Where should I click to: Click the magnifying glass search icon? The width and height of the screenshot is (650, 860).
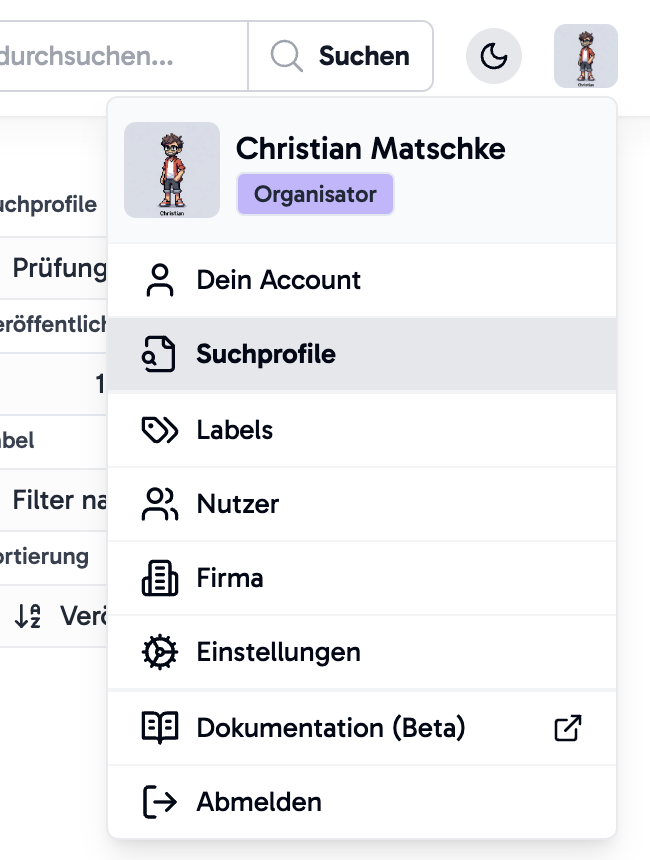point(287,56)
